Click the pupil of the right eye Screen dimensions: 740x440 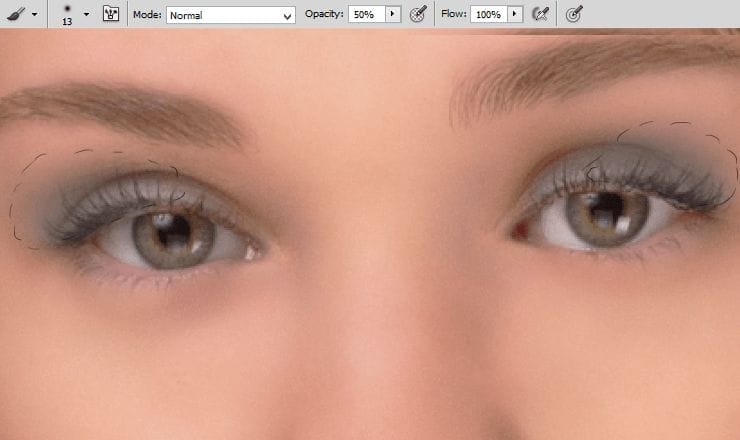click(x=597, y=212)
